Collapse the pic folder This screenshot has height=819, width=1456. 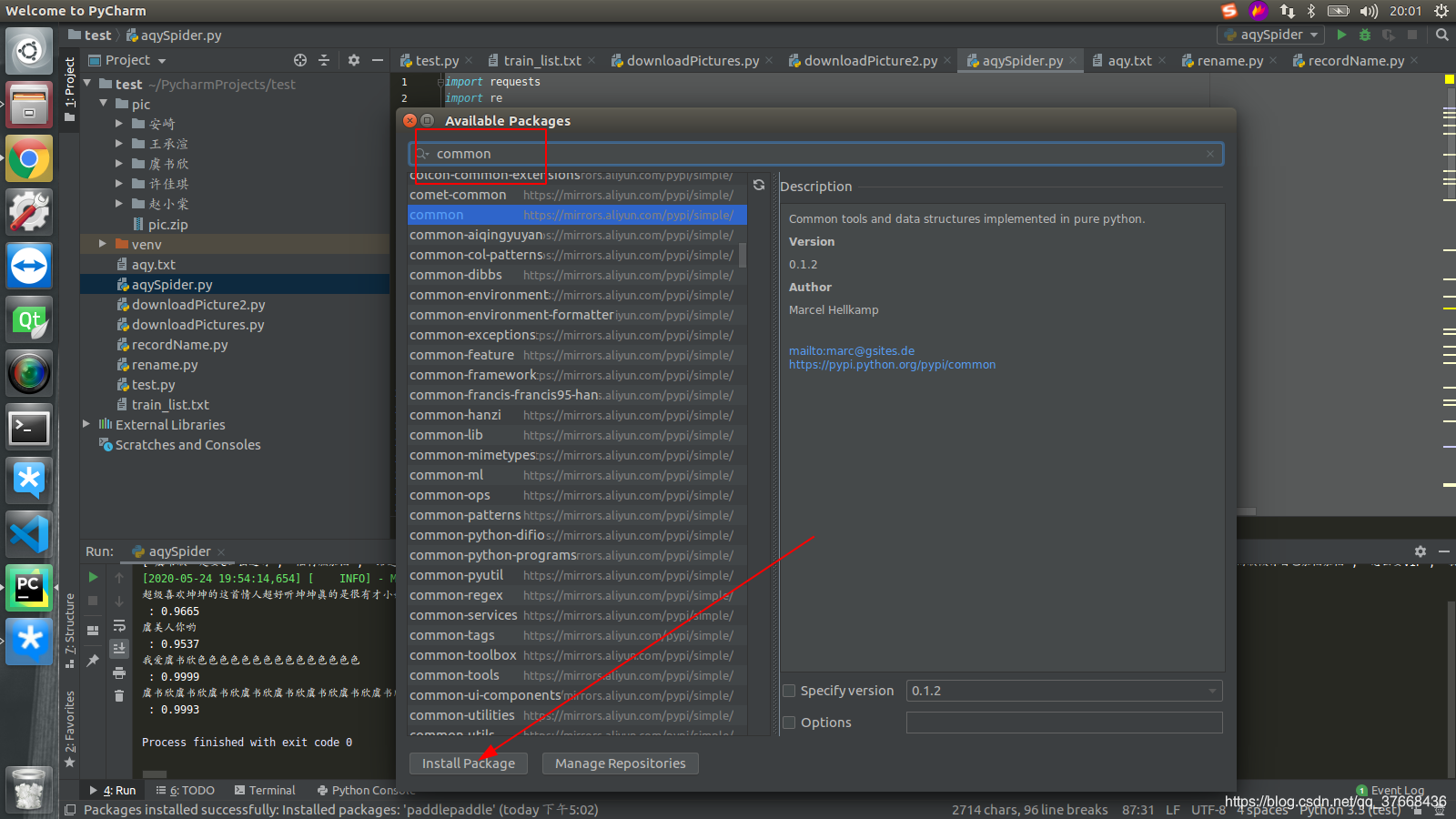click(x=103, y=104)
